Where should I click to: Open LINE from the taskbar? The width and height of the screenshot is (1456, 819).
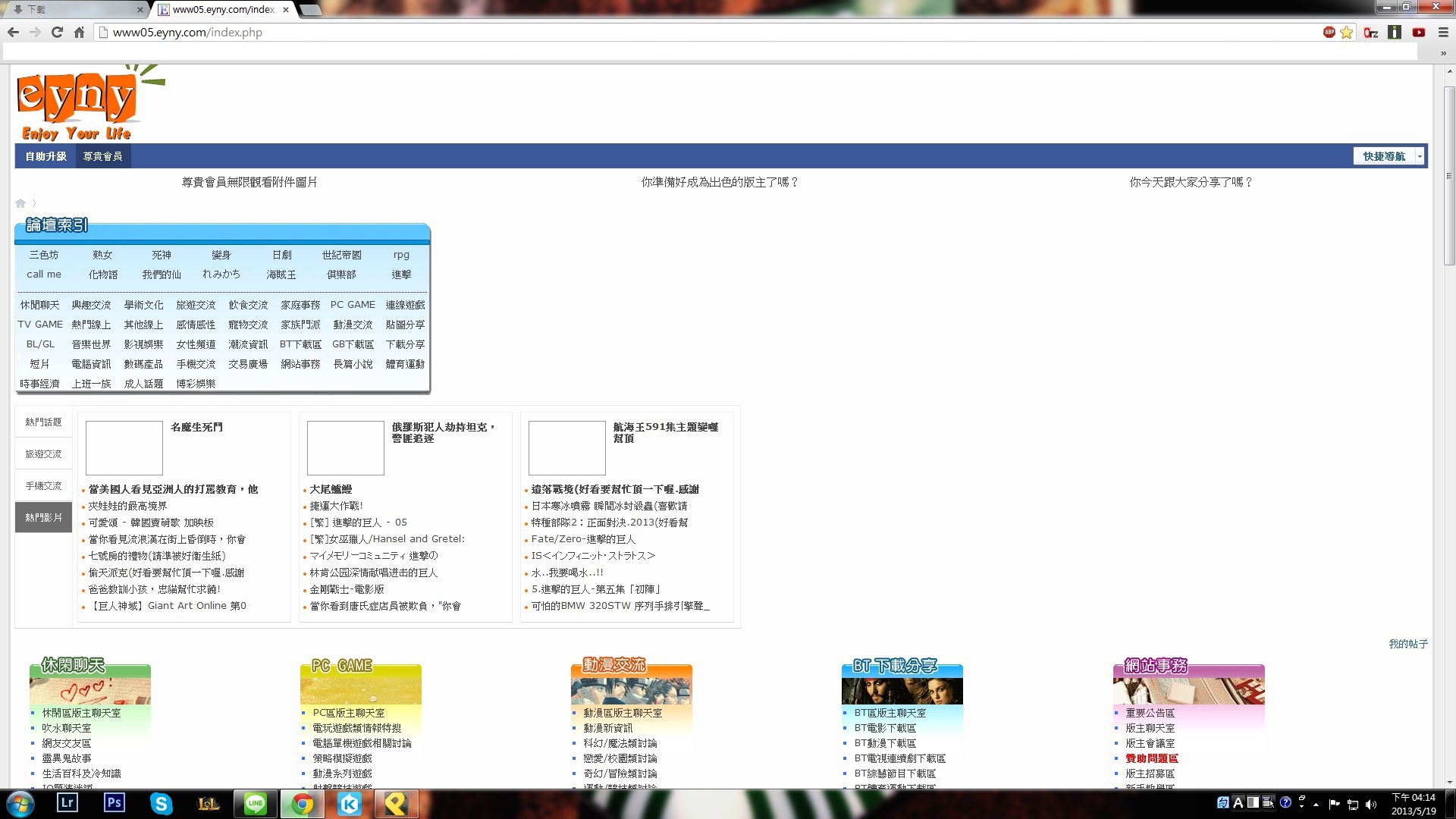point(256,803)
